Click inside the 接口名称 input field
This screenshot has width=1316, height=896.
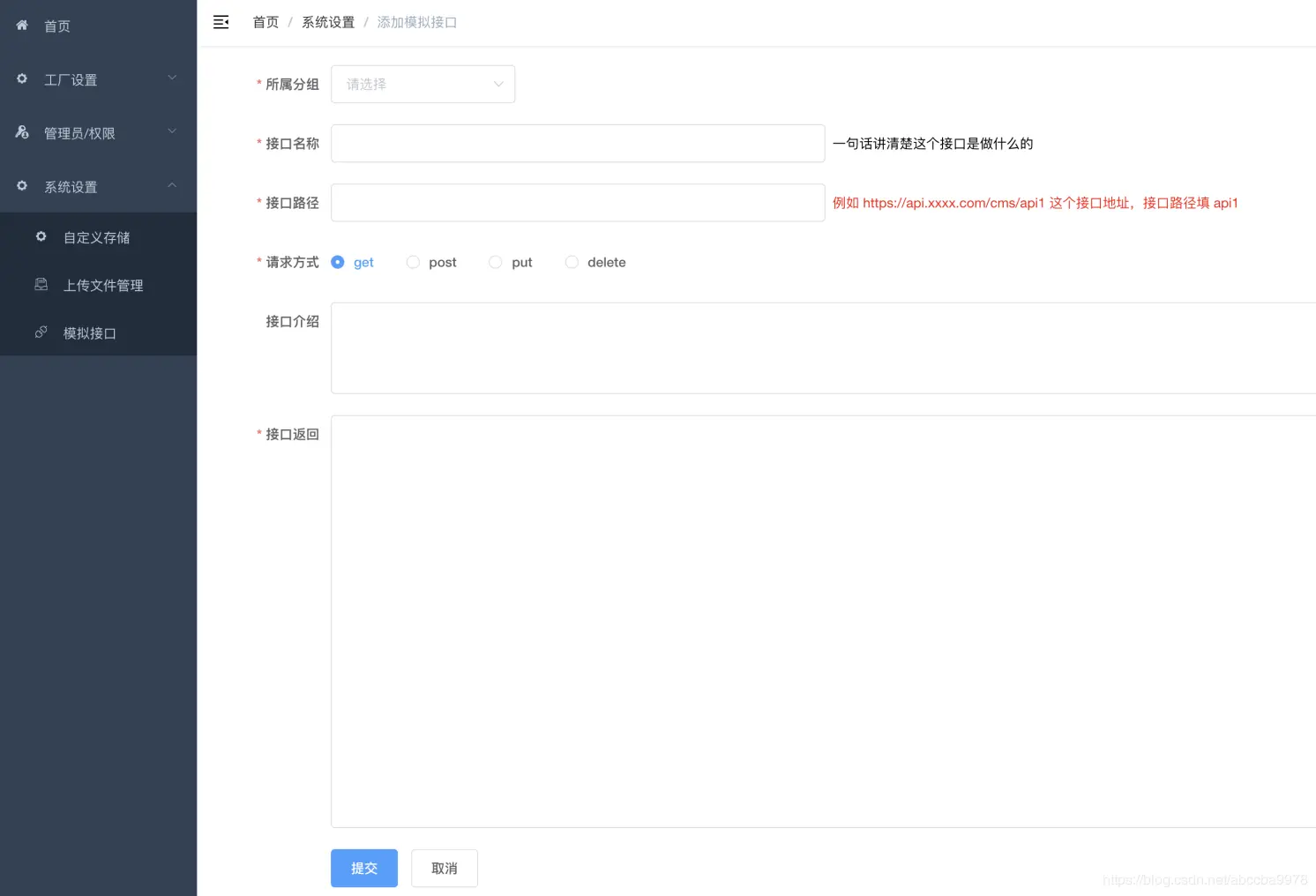578,143
